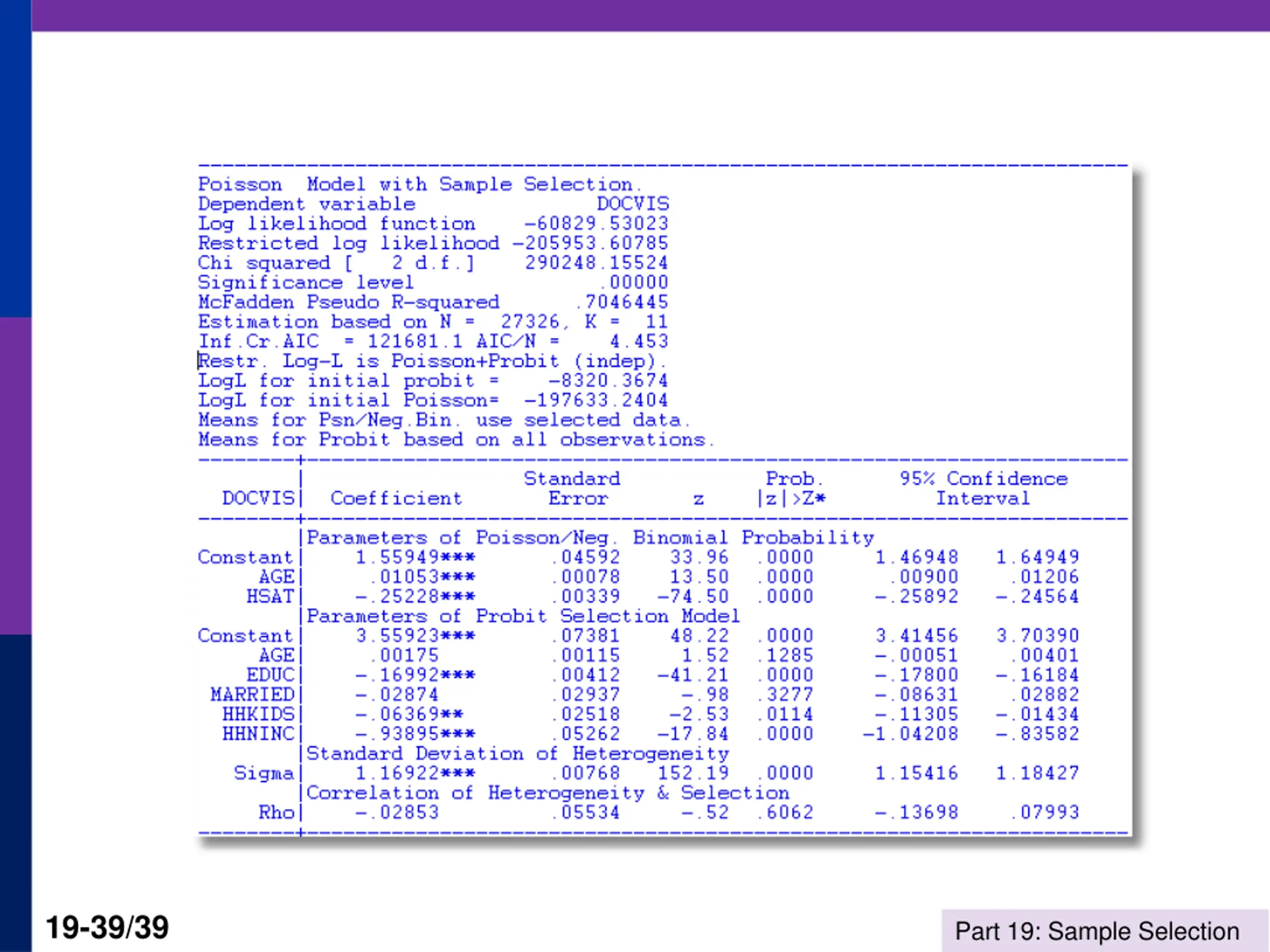Select the 'Inf.Cr.AIC = 121681.1' line

[x=433, y=342]
